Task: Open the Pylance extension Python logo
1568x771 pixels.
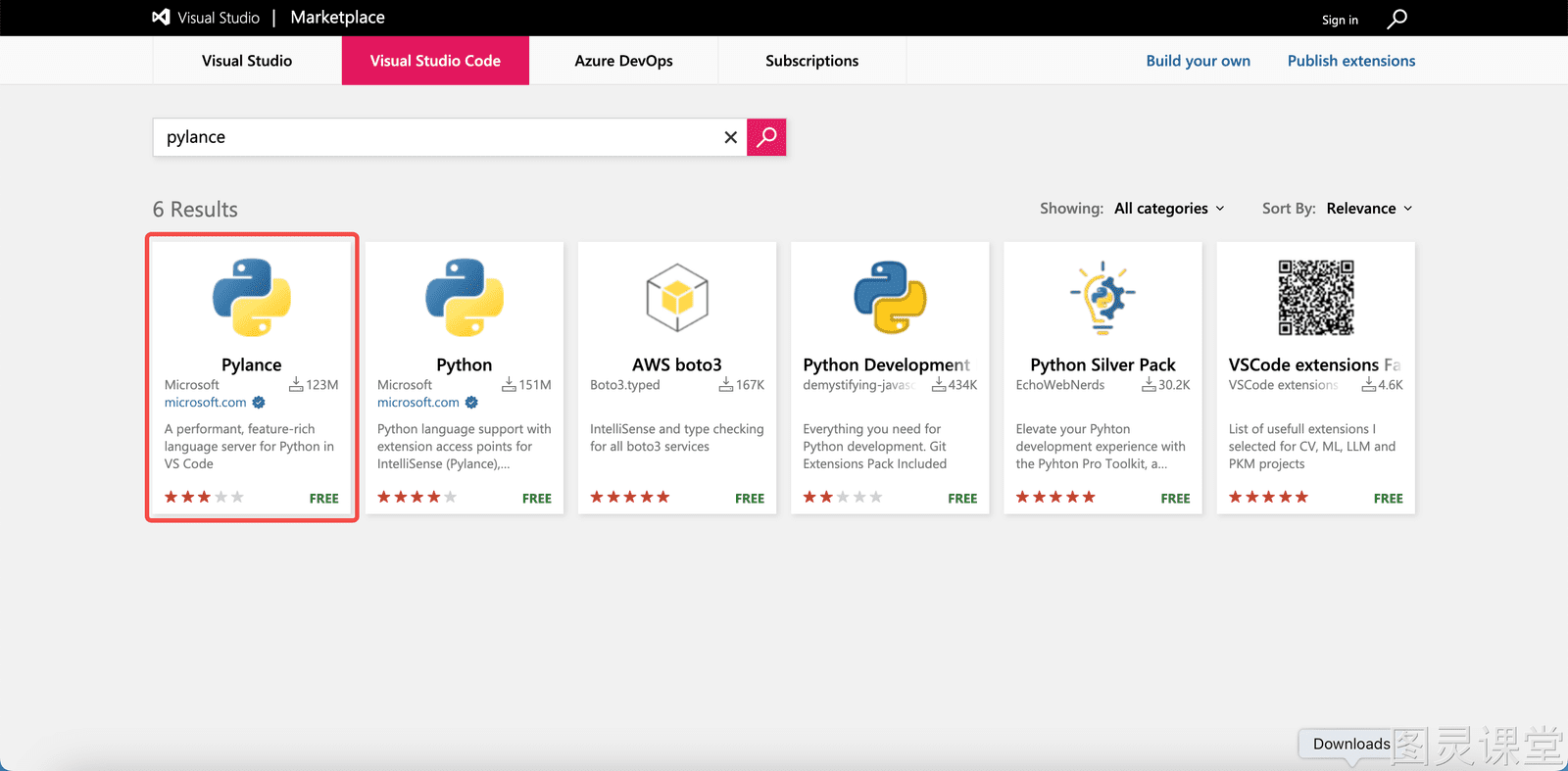Action: pos(252,298)
